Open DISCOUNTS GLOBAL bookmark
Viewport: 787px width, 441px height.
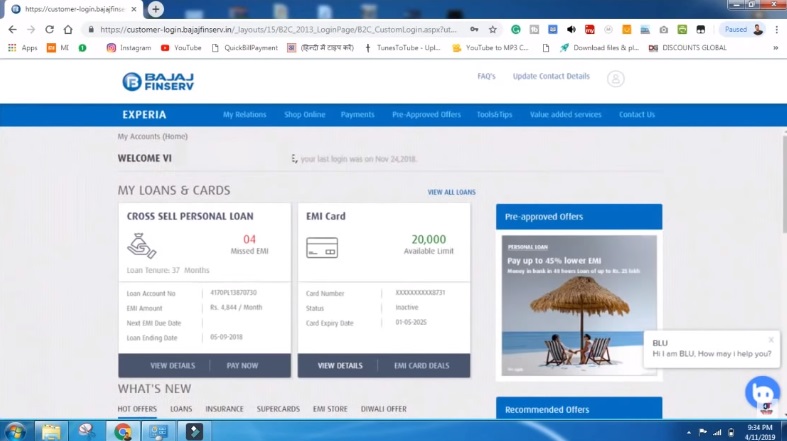click(688, 48)
